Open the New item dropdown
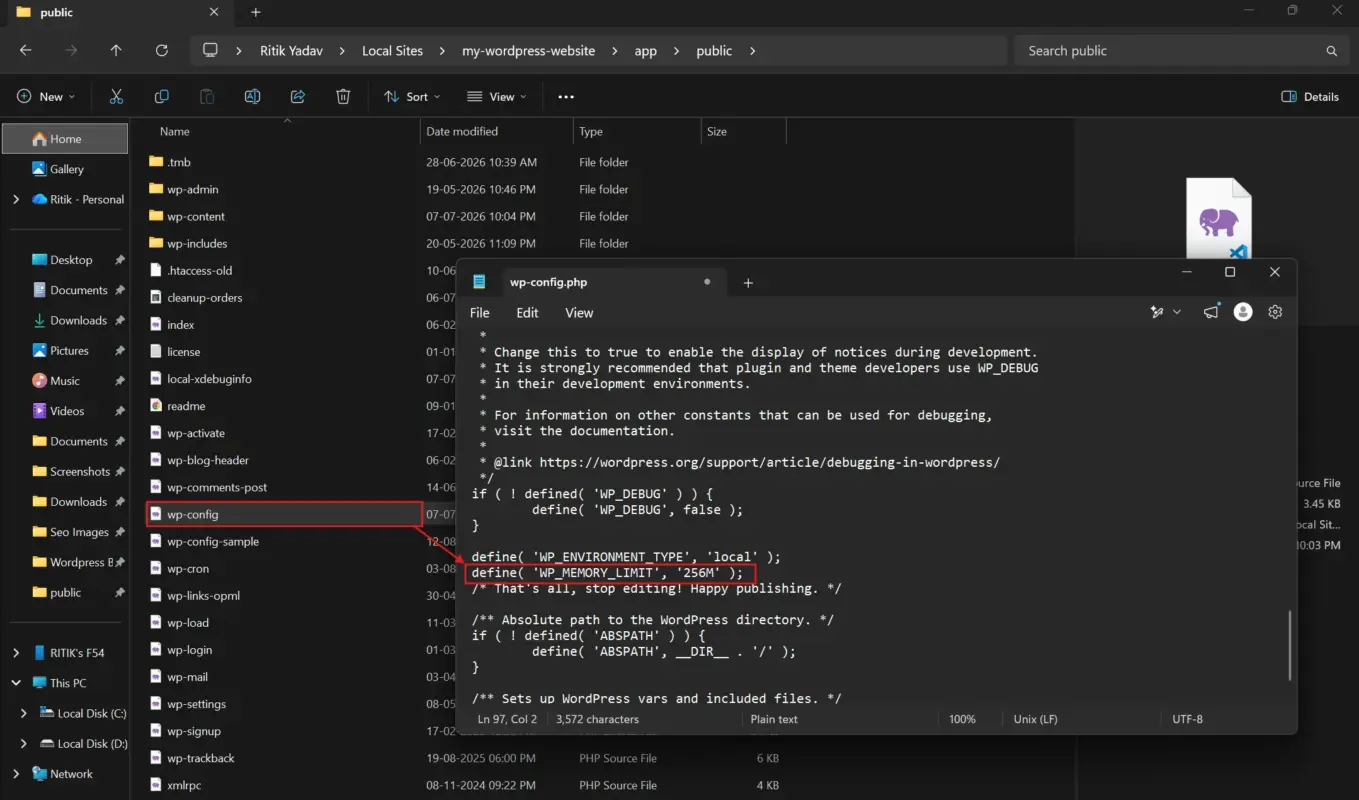1359x800 pixels. pyautogui.click(x=46, y=97)
